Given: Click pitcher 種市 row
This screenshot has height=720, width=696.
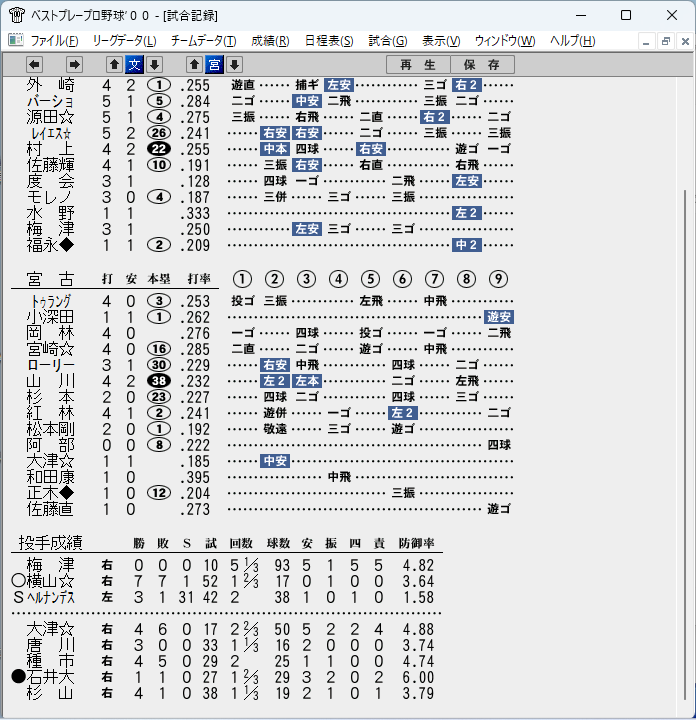Looking at the screenshot, I should click(230, 661).
